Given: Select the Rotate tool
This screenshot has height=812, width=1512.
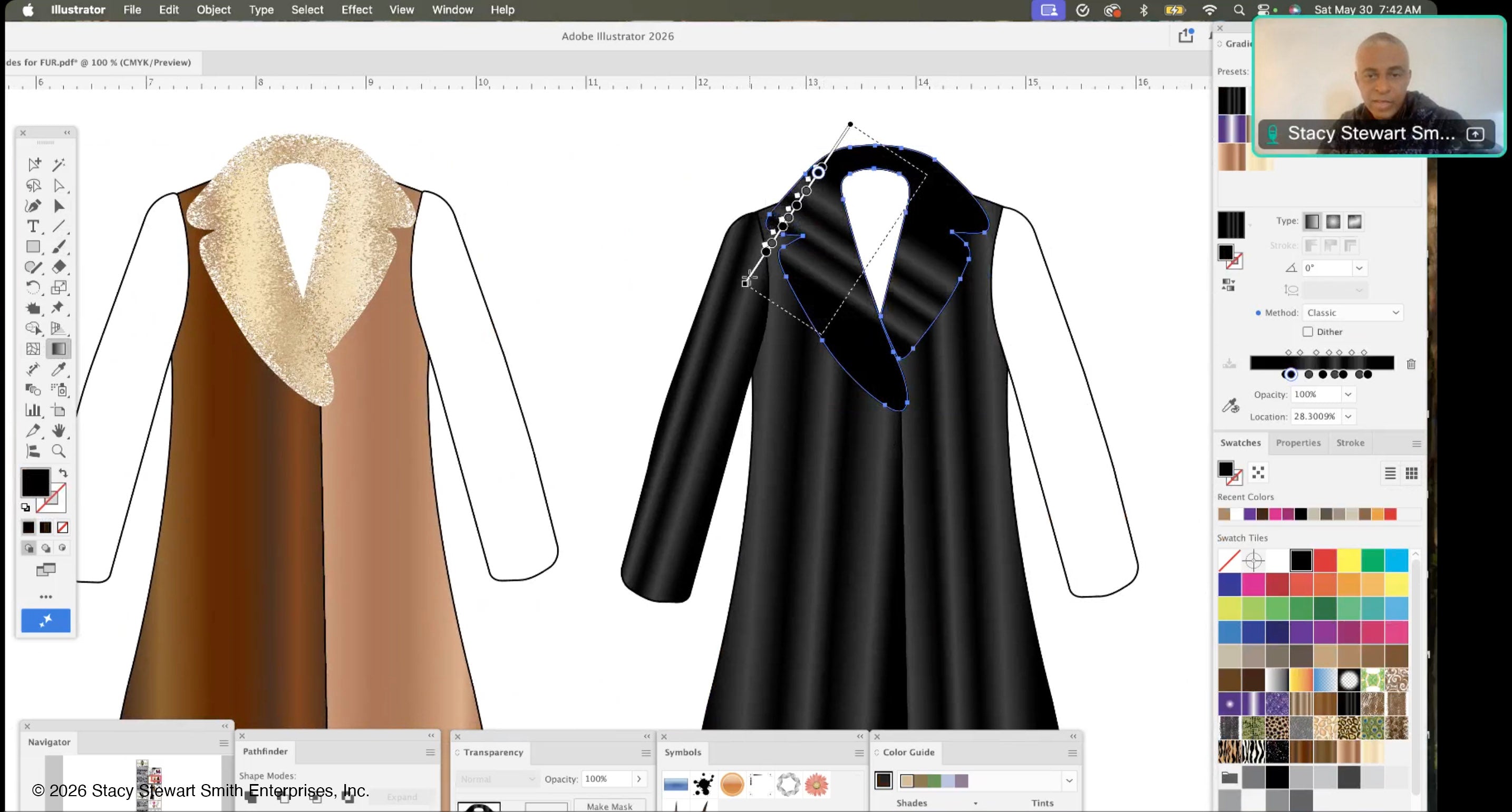Looking at the screenshot, I should (x=33, y=288).
